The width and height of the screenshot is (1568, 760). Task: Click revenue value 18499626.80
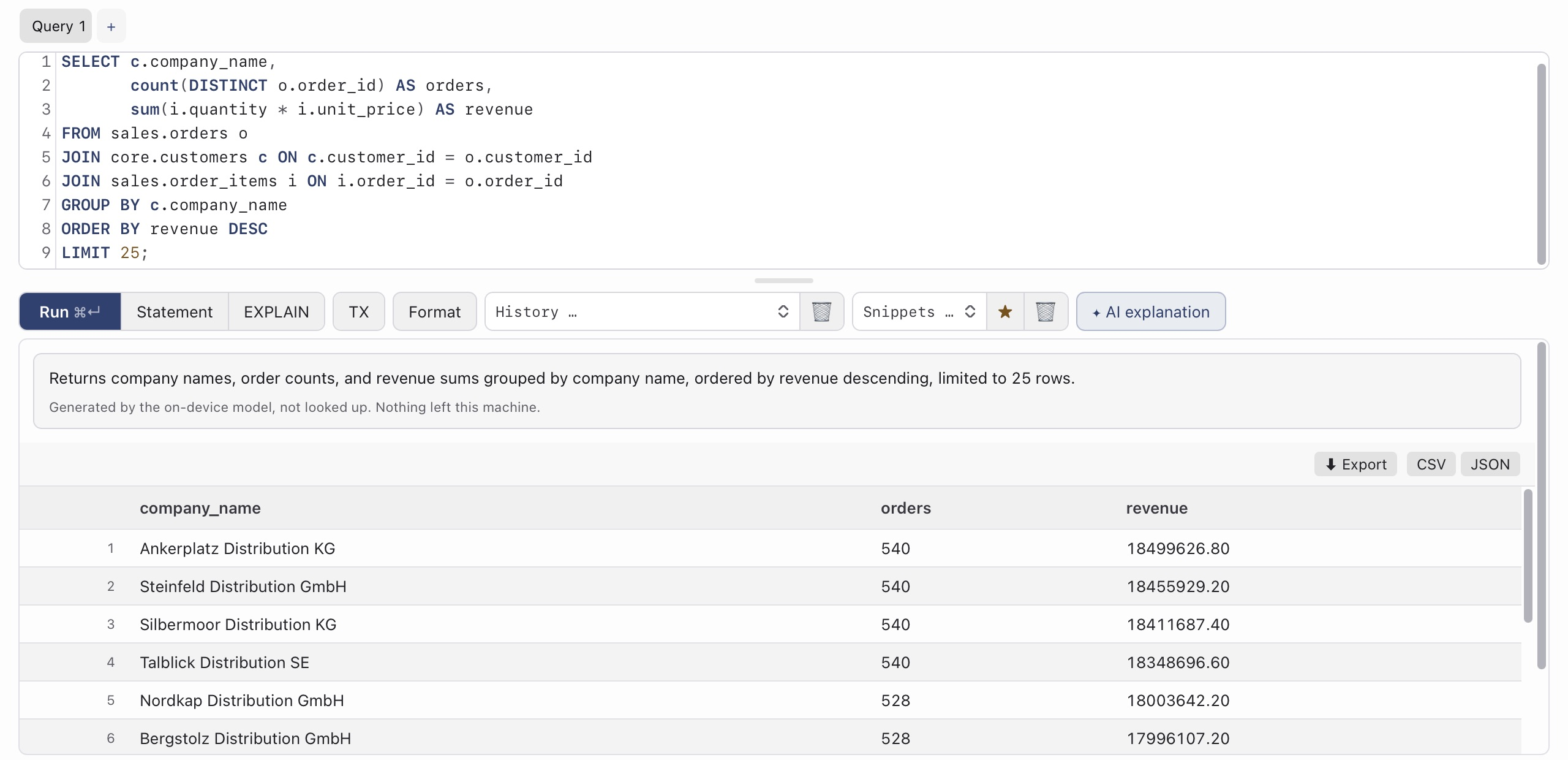click(x=1178, y=549)
